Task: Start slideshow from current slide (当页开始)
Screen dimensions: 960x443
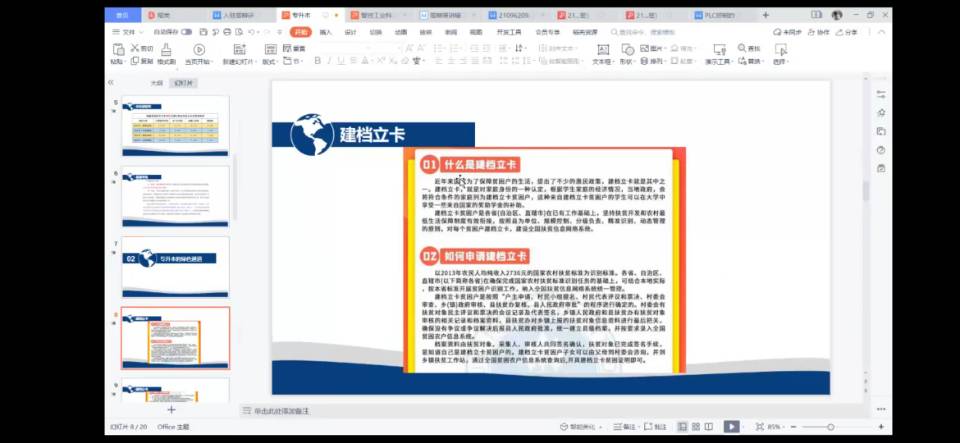Action: coord(197,54)
